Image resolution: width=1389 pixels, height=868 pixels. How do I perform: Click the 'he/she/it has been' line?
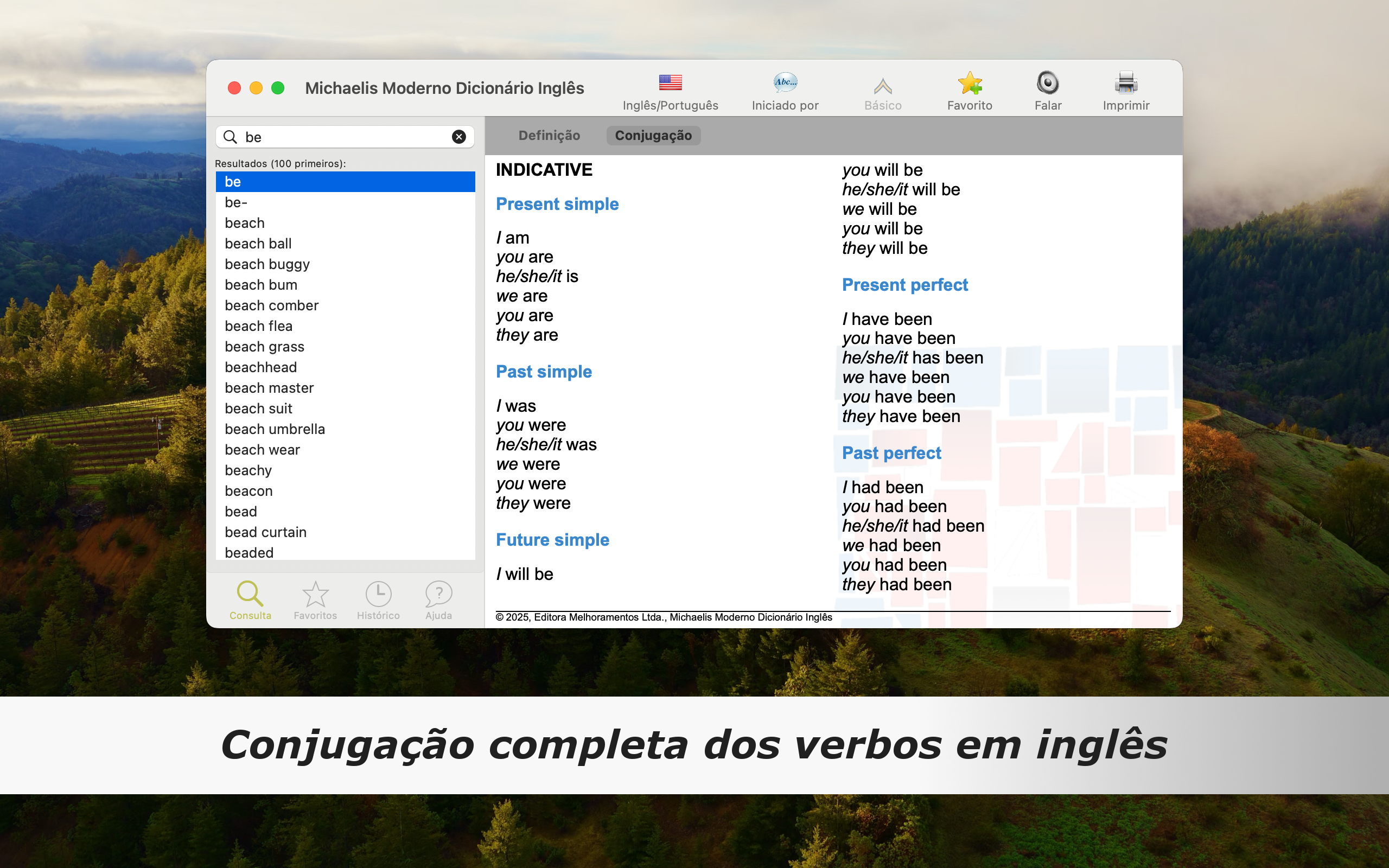(913, 358)
